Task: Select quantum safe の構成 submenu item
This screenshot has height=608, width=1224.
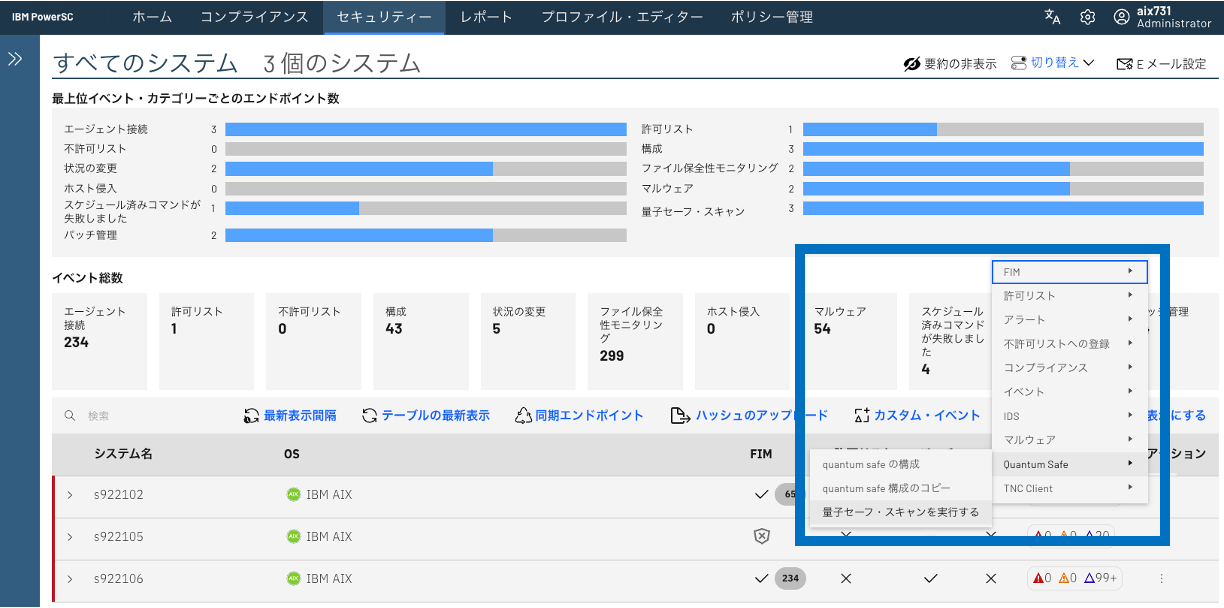Action: point(900,464)
